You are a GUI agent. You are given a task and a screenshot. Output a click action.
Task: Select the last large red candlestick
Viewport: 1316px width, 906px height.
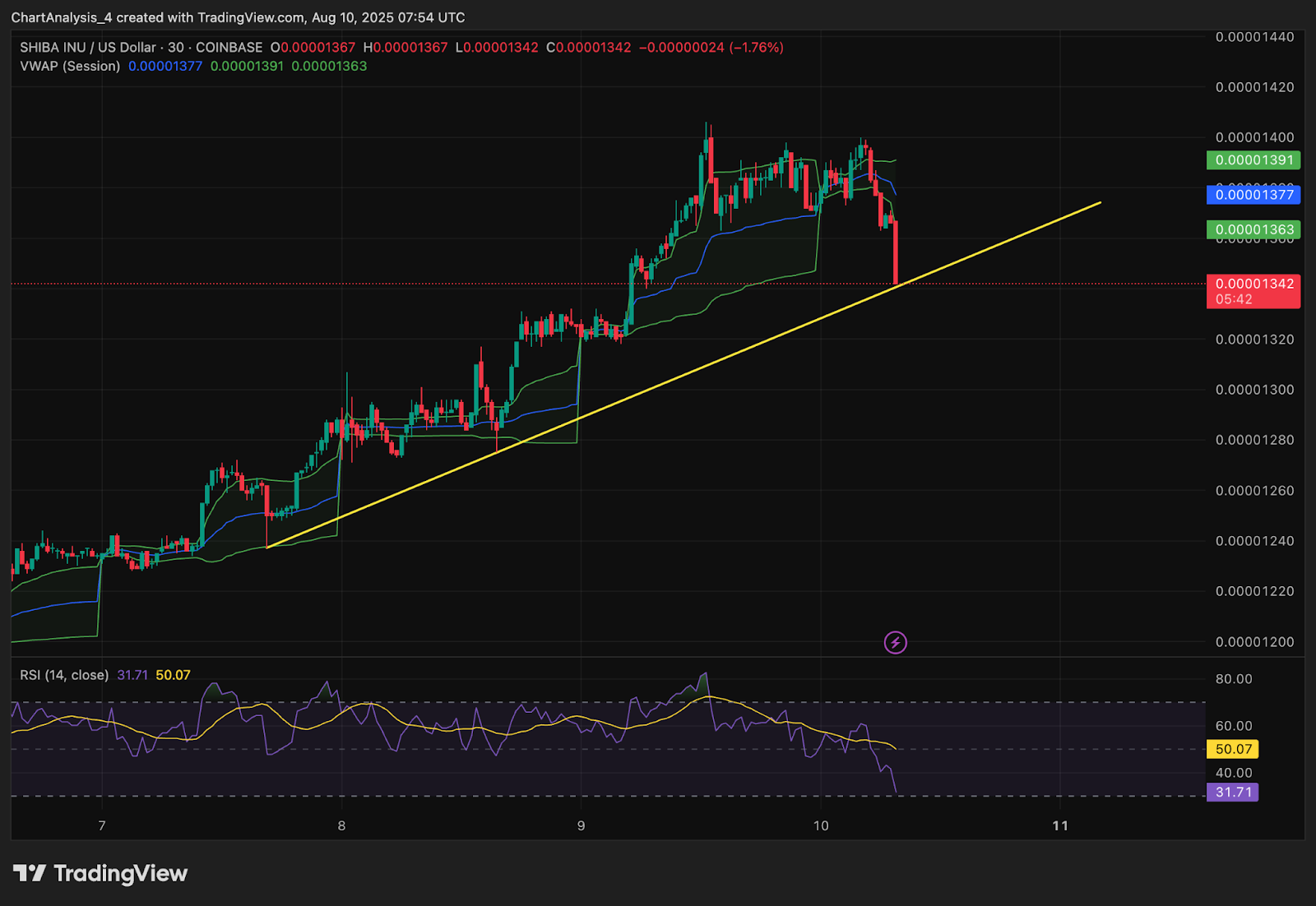[895, 252]
